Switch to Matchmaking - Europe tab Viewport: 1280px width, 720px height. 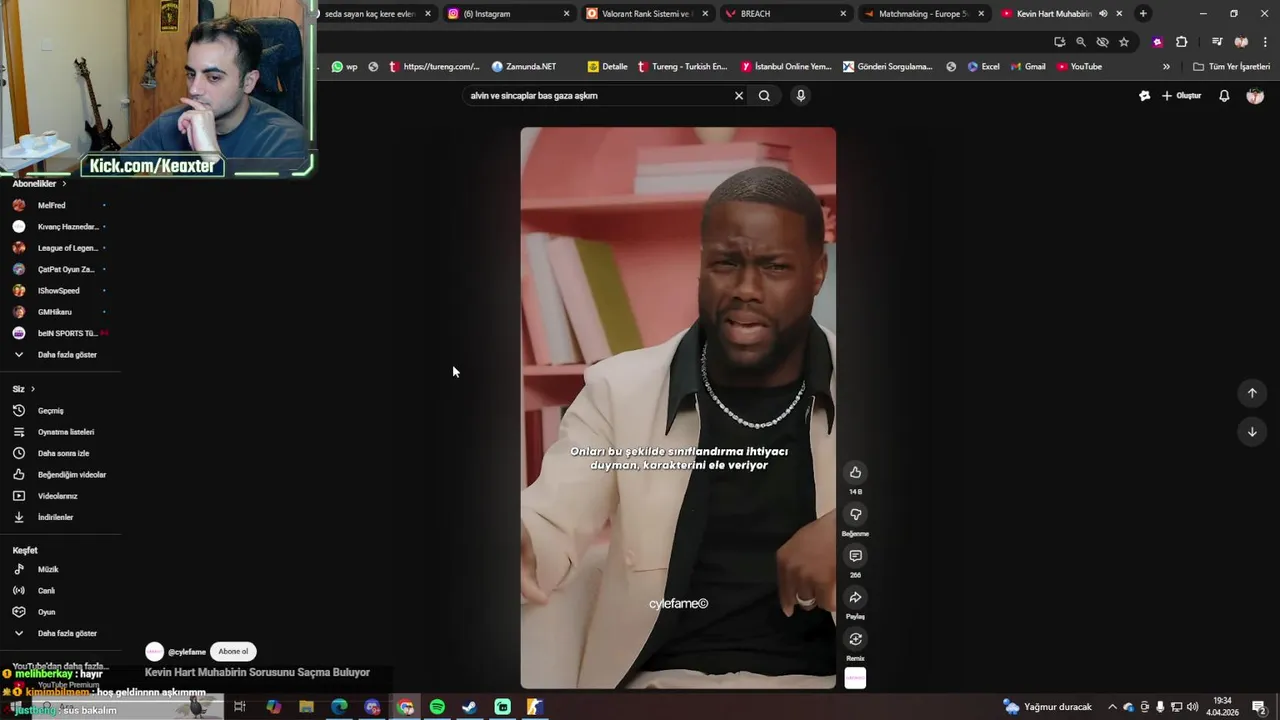[x=923, y=14]
